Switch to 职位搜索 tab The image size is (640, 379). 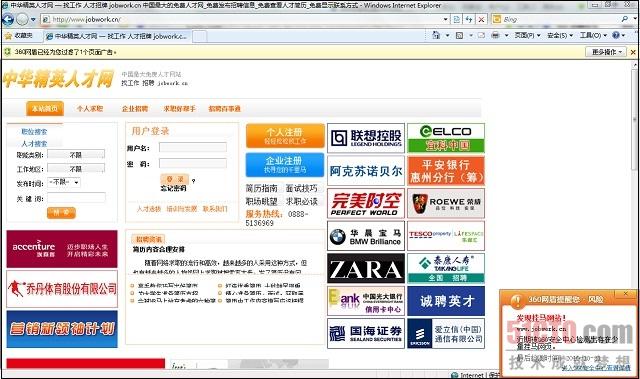(34, 131)
